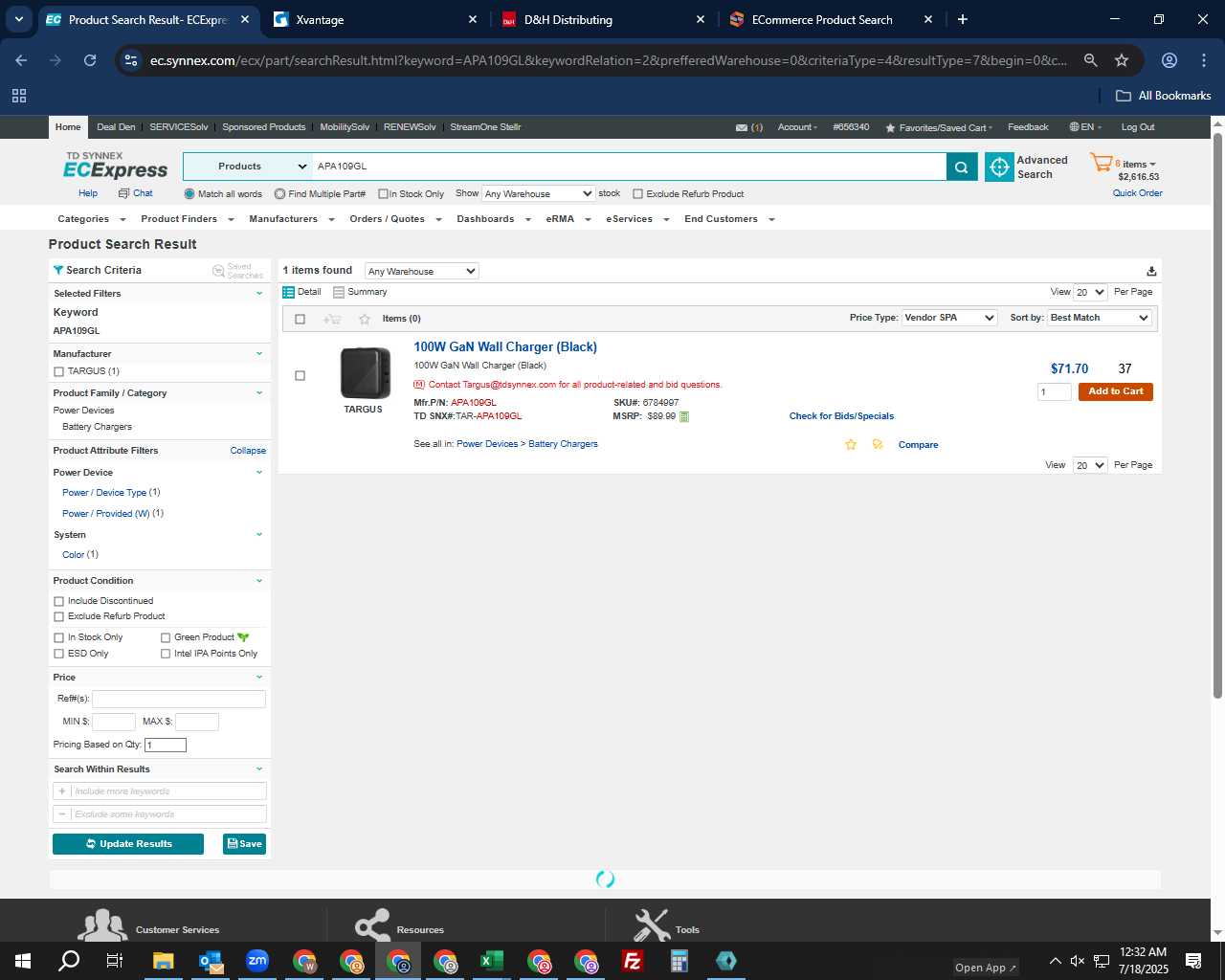Image resolution: width=1225 pixels, height=980 pixels.
Task: Open the eRMA menu
Action: click(x=568, y=219)
